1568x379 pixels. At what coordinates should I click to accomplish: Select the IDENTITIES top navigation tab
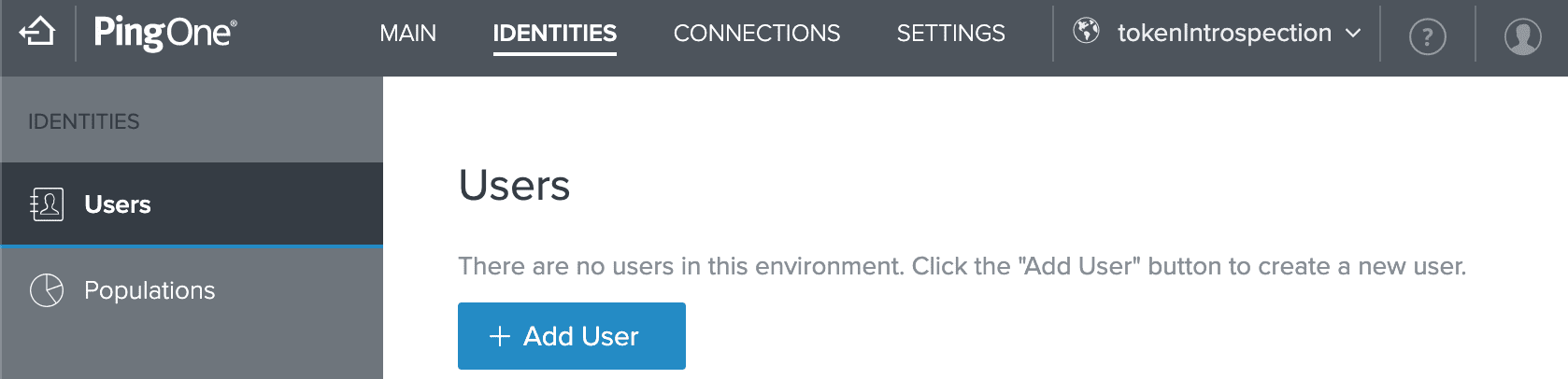coord(554,34)
